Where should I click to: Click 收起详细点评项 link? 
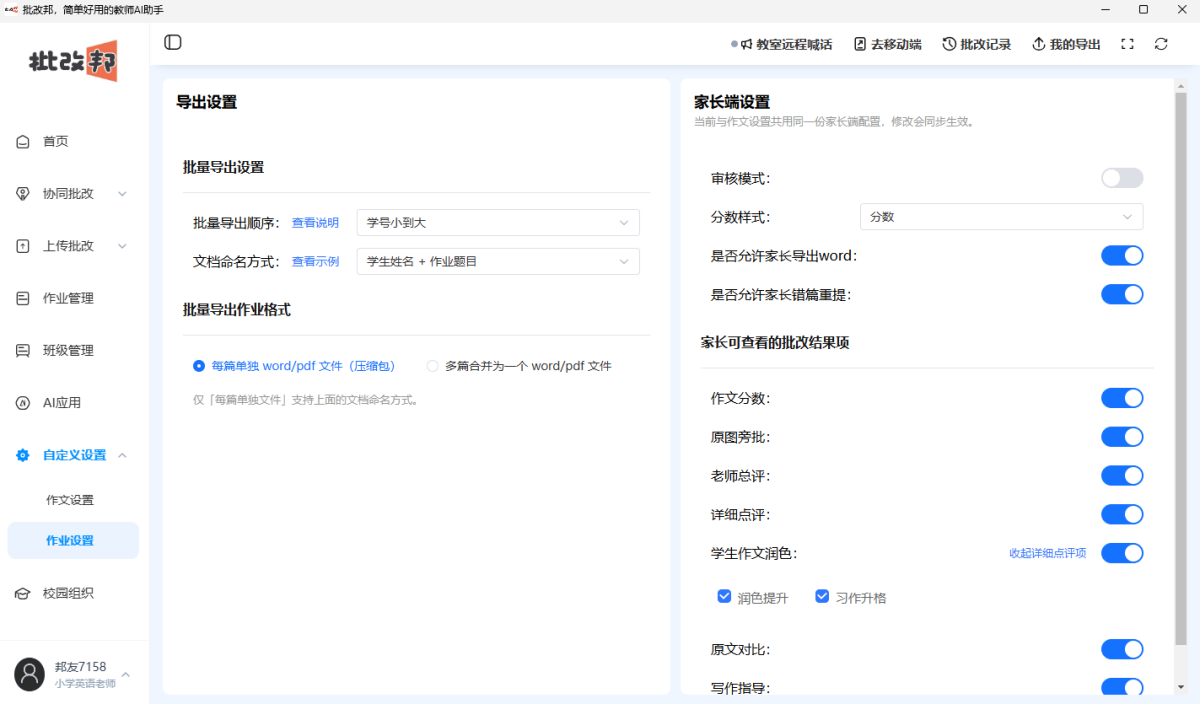pyautogui.click(x=1047, y=553)
